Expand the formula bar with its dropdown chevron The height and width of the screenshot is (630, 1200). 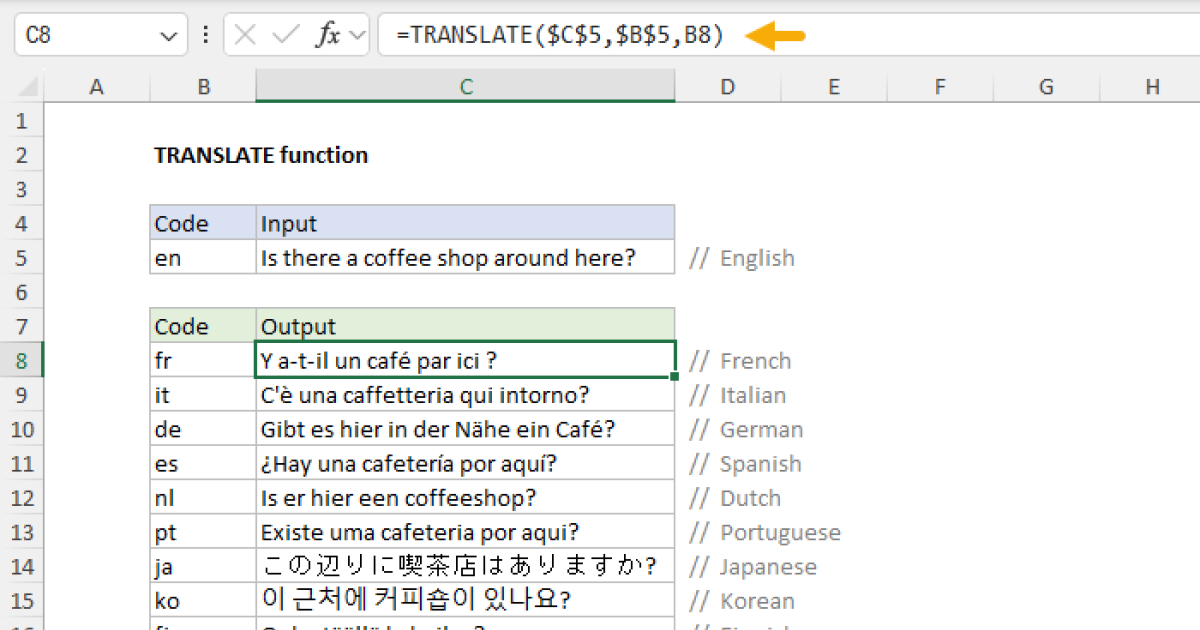(356, 35)
